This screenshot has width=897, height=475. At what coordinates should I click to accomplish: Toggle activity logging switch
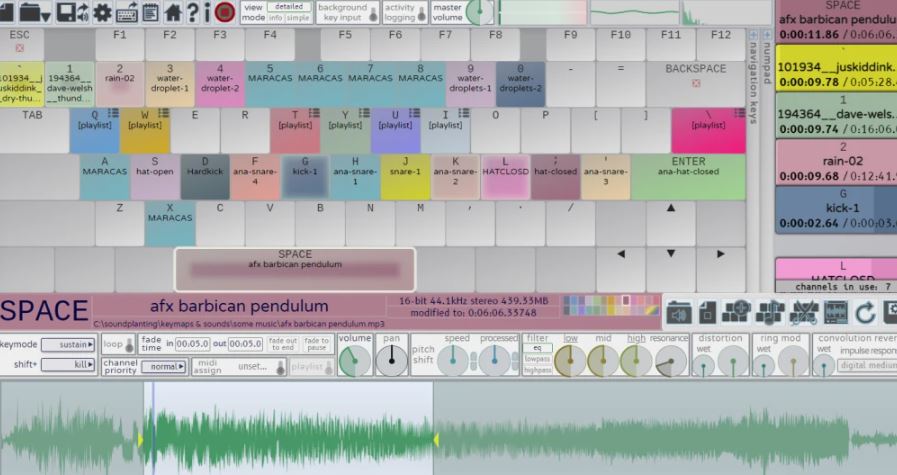(x=422, y=15)
